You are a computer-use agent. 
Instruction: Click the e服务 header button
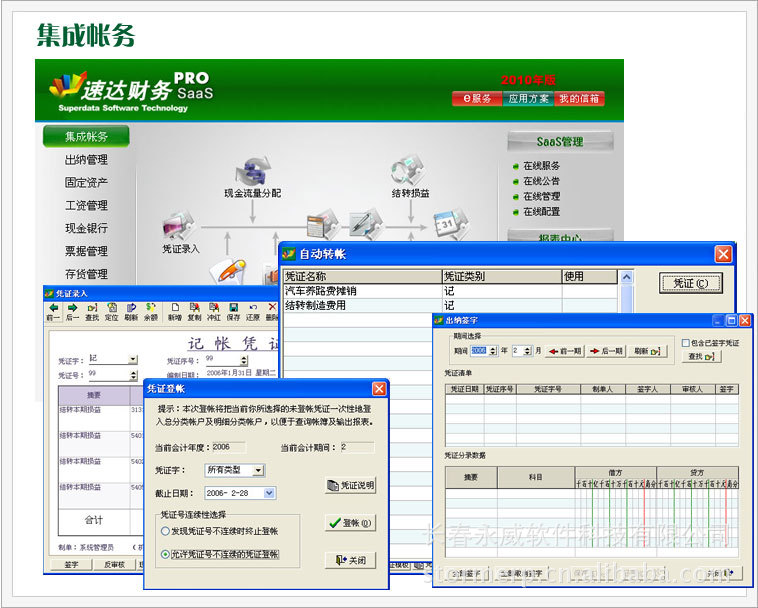click(x=477, y=99)
